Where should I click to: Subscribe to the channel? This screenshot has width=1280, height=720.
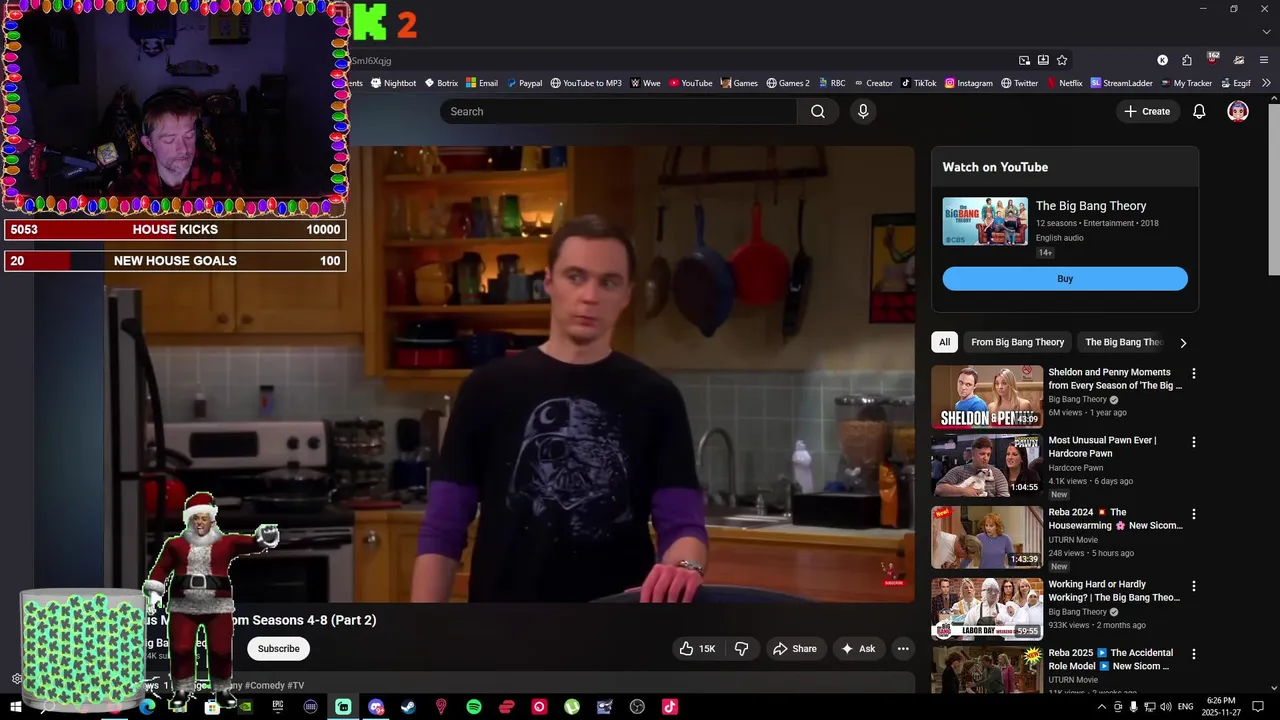(278, 649)
